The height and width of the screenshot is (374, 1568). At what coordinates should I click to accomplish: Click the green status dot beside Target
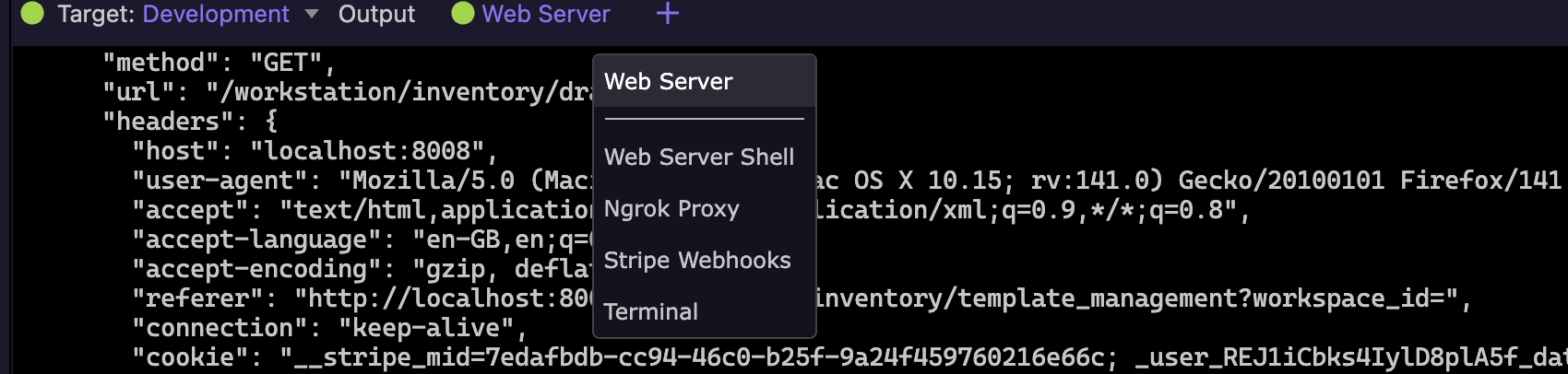(x=32, y=13)
